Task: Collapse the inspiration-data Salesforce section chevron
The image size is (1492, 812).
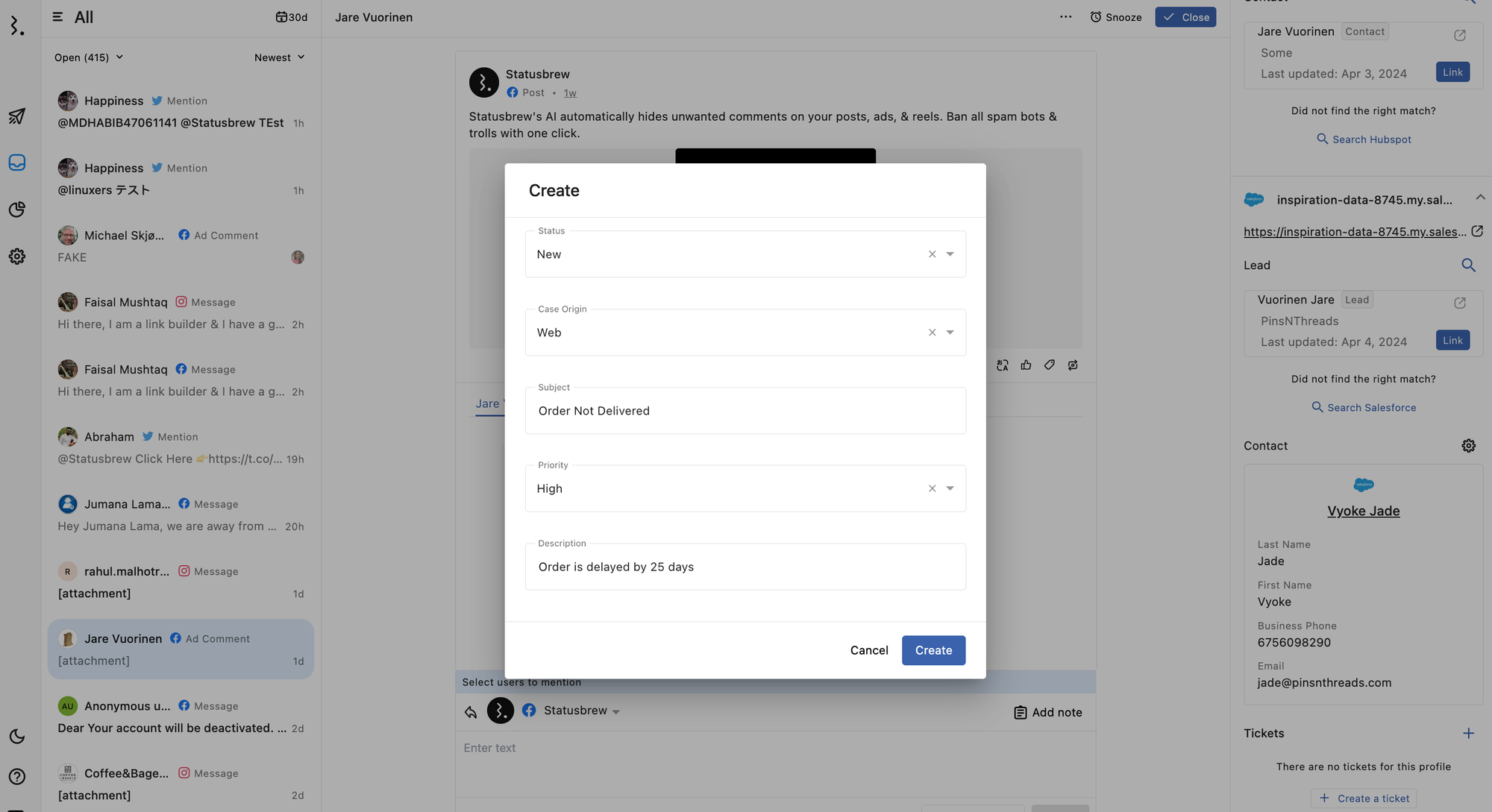Action: pos(1480,197)
